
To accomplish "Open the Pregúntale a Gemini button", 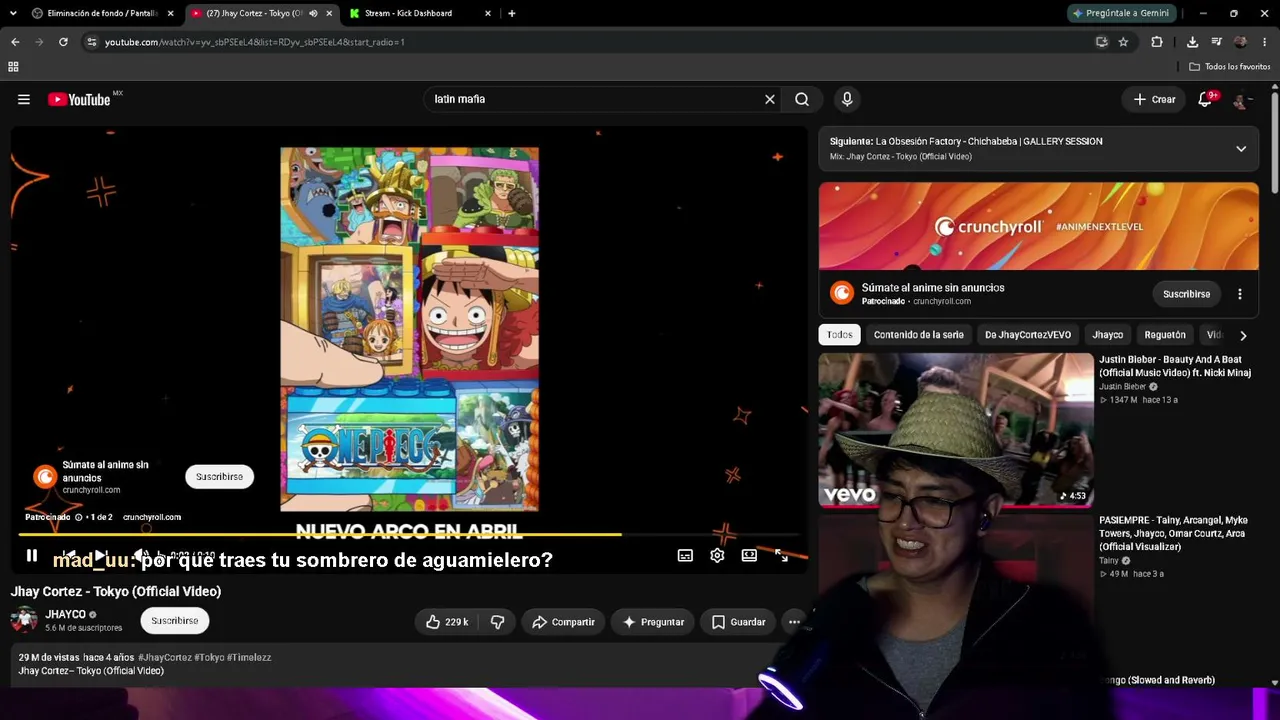I will click(1120, 13).
